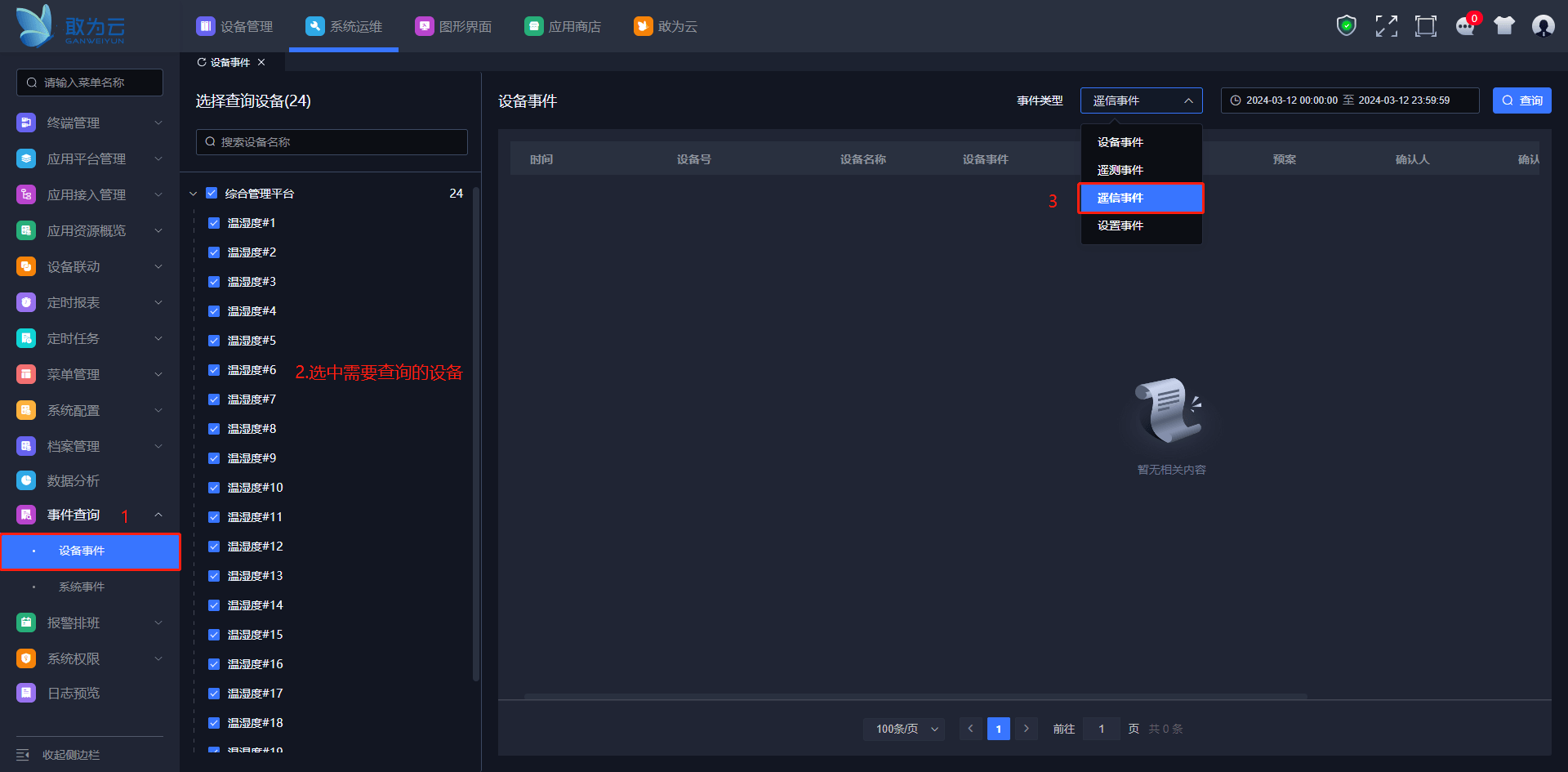The width and height of the screenshot is (1568, 772).
Task: Switch to 设备管理 top tab
Action: (234, 26)
